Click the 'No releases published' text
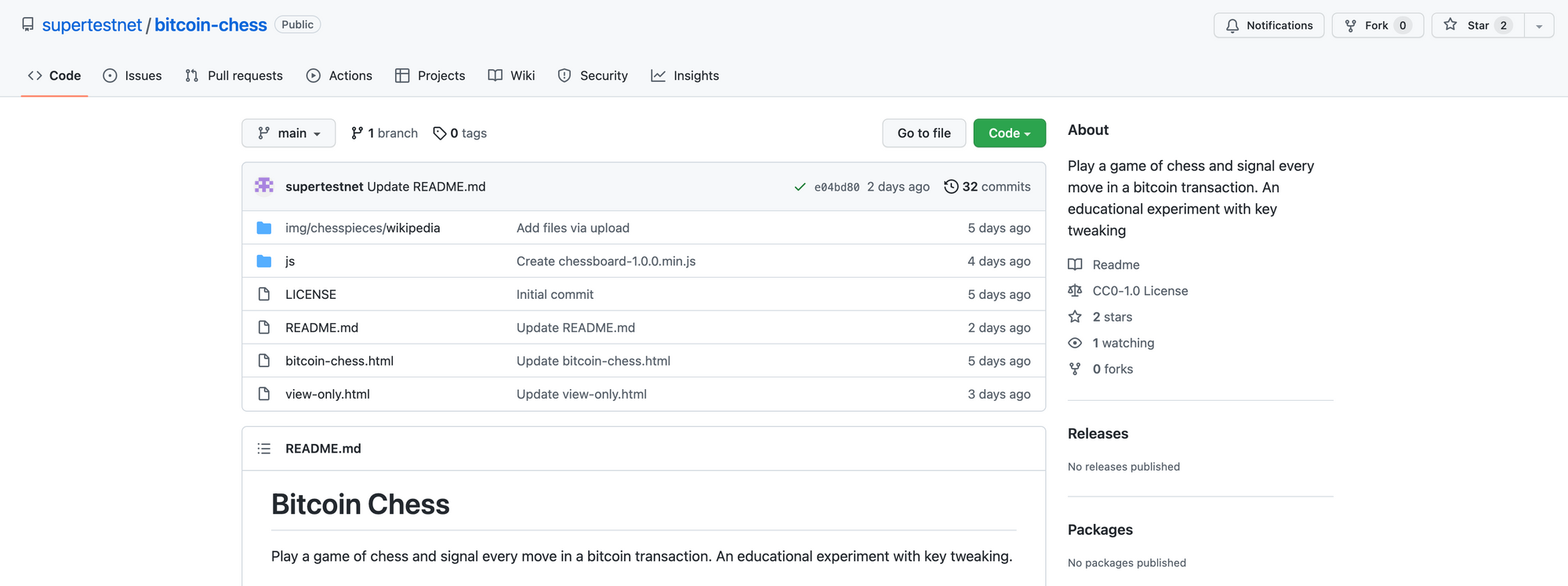Image resolution: width=1568 pixels, height=586 pixels. click(1123, 467)
